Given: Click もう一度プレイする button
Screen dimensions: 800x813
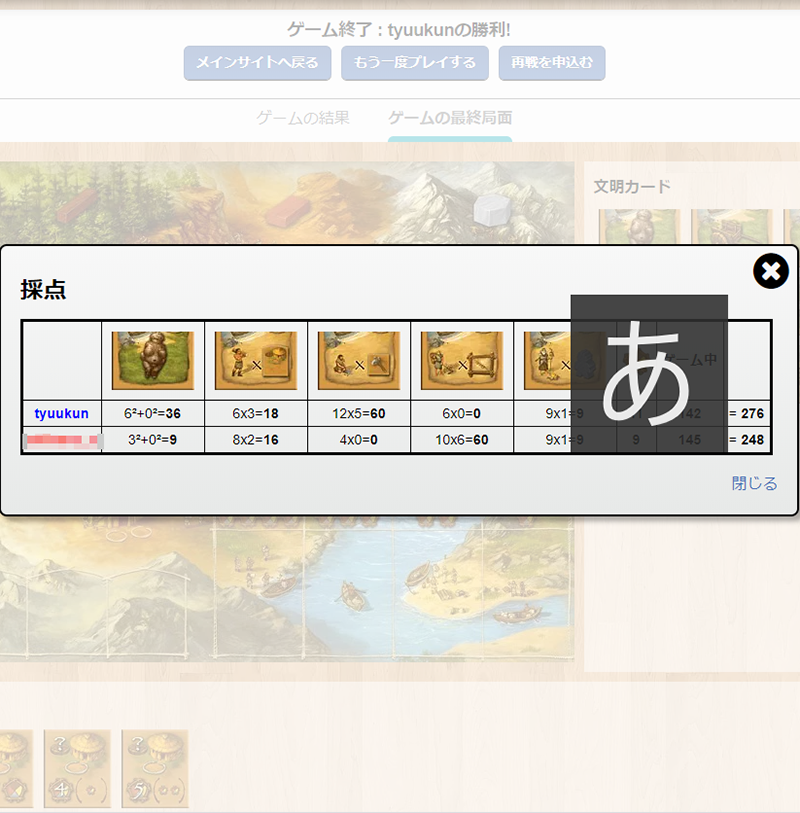Looking at the screenshot, I should tap(415, 63).
